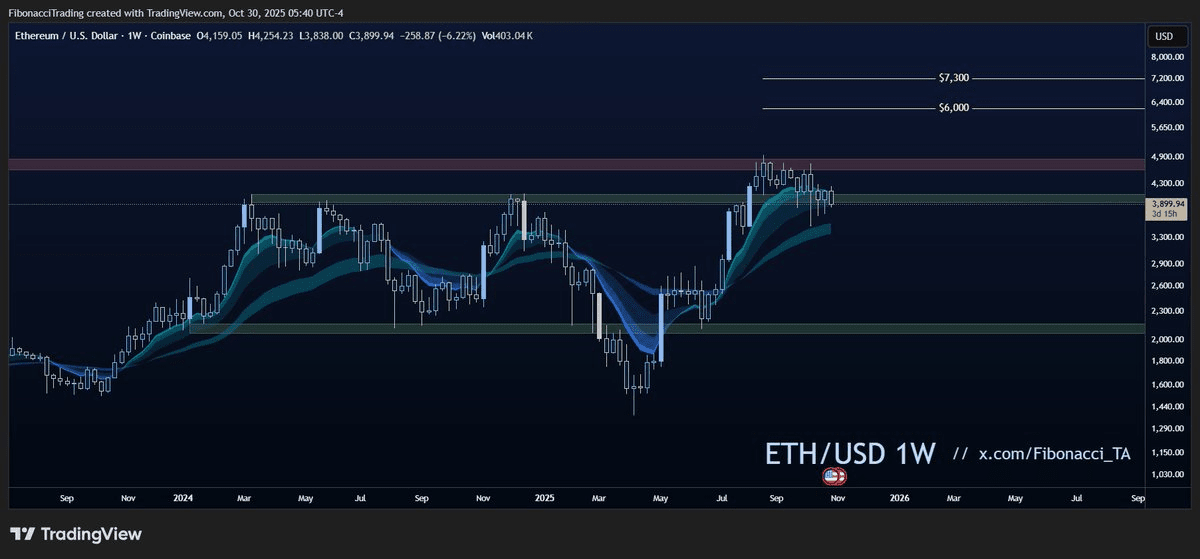Click the ETH/USD 1W text annotation

pos(850,453)
